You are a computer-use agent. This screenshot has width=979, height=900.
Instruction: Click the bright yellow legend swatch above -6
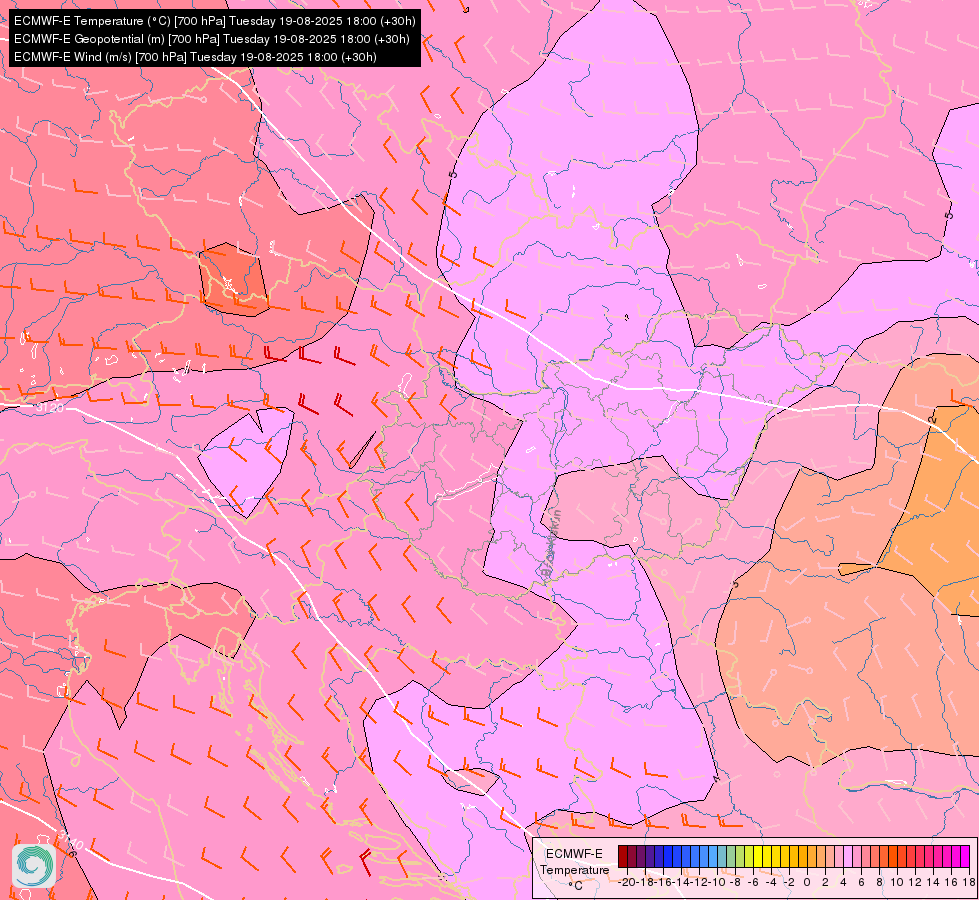[x=758, y=856]
